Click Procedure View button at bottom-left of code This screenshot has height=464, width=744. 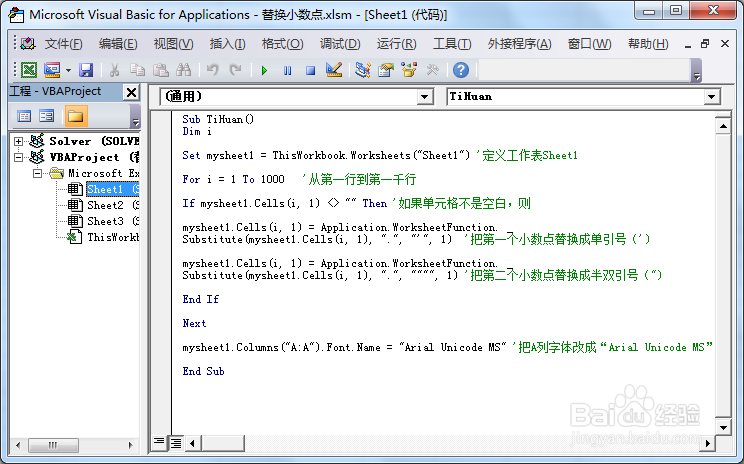point(159,442)
